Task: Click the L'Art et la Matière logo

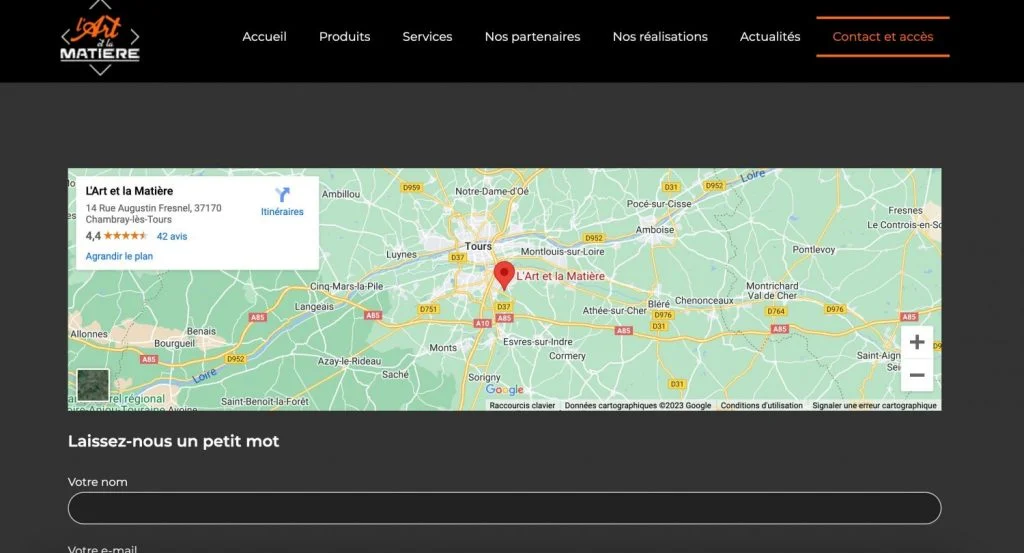Action: point(100,37)
